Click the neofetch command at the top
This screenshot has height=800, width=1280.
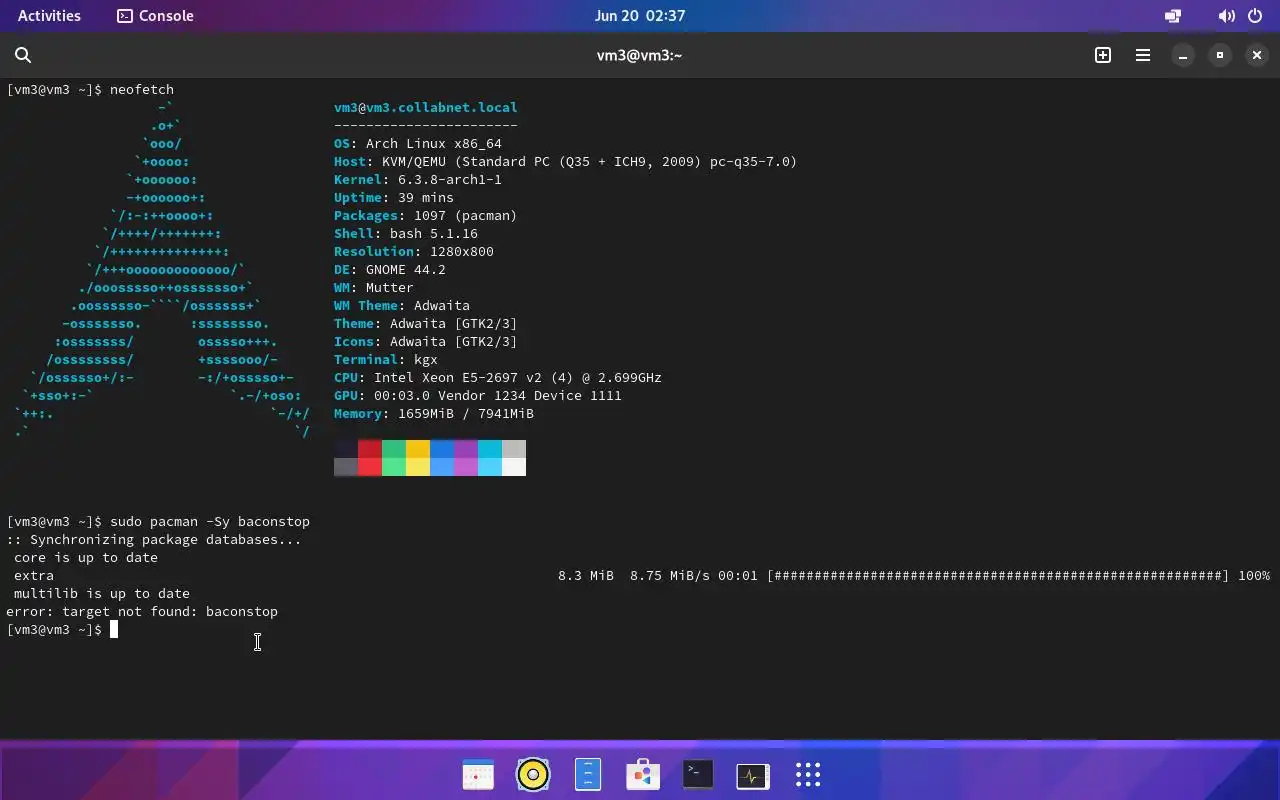142,90
